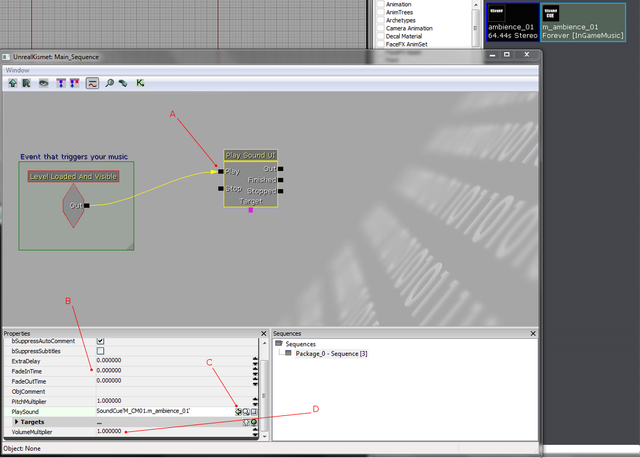This screenshot has width=640, height=458.
Task: Click the Stopped output connector on Play Sound node
Action: 281,191
